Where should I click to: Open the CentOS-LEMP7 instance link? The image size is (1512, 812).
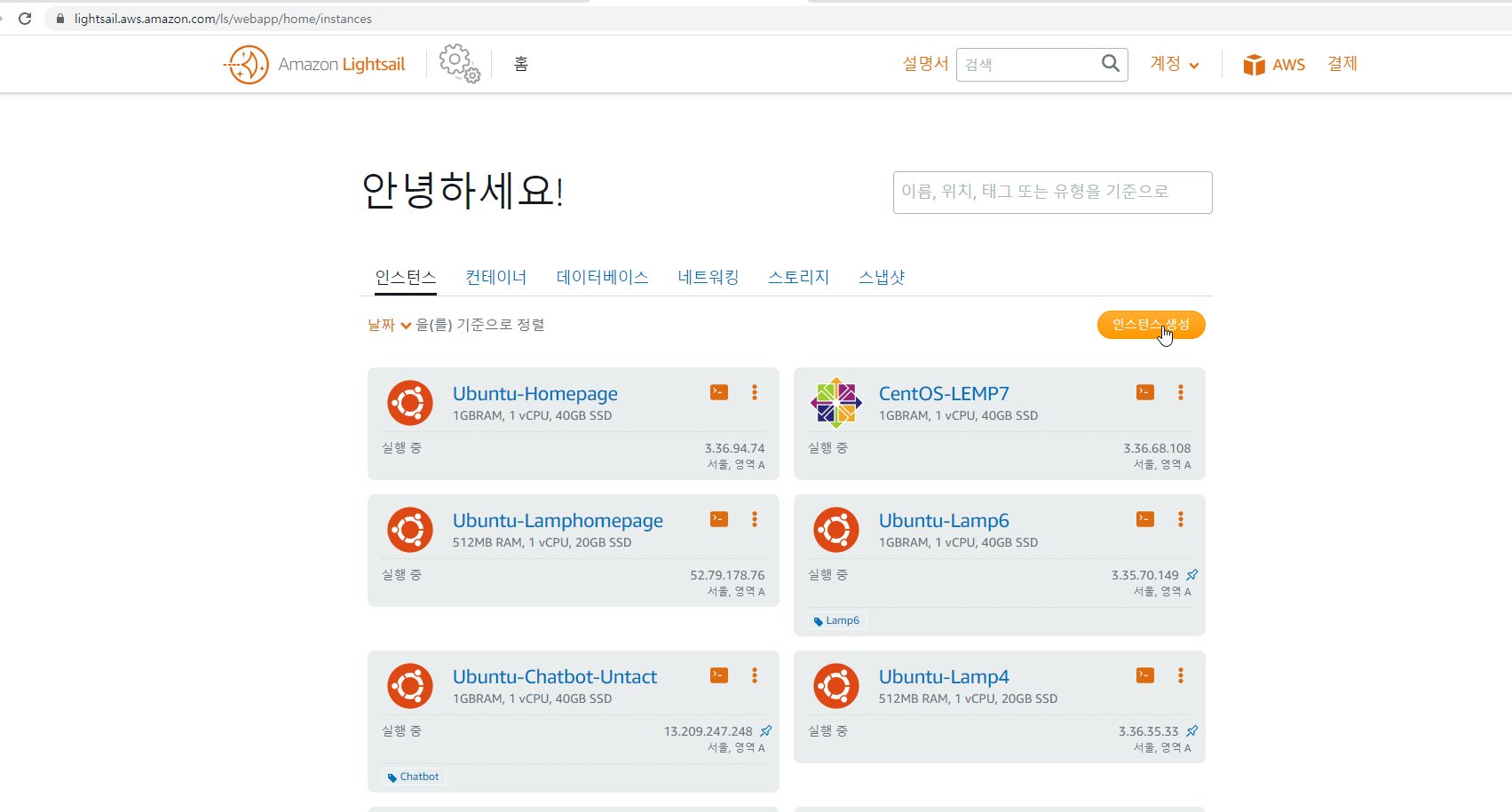coord(944,394)
